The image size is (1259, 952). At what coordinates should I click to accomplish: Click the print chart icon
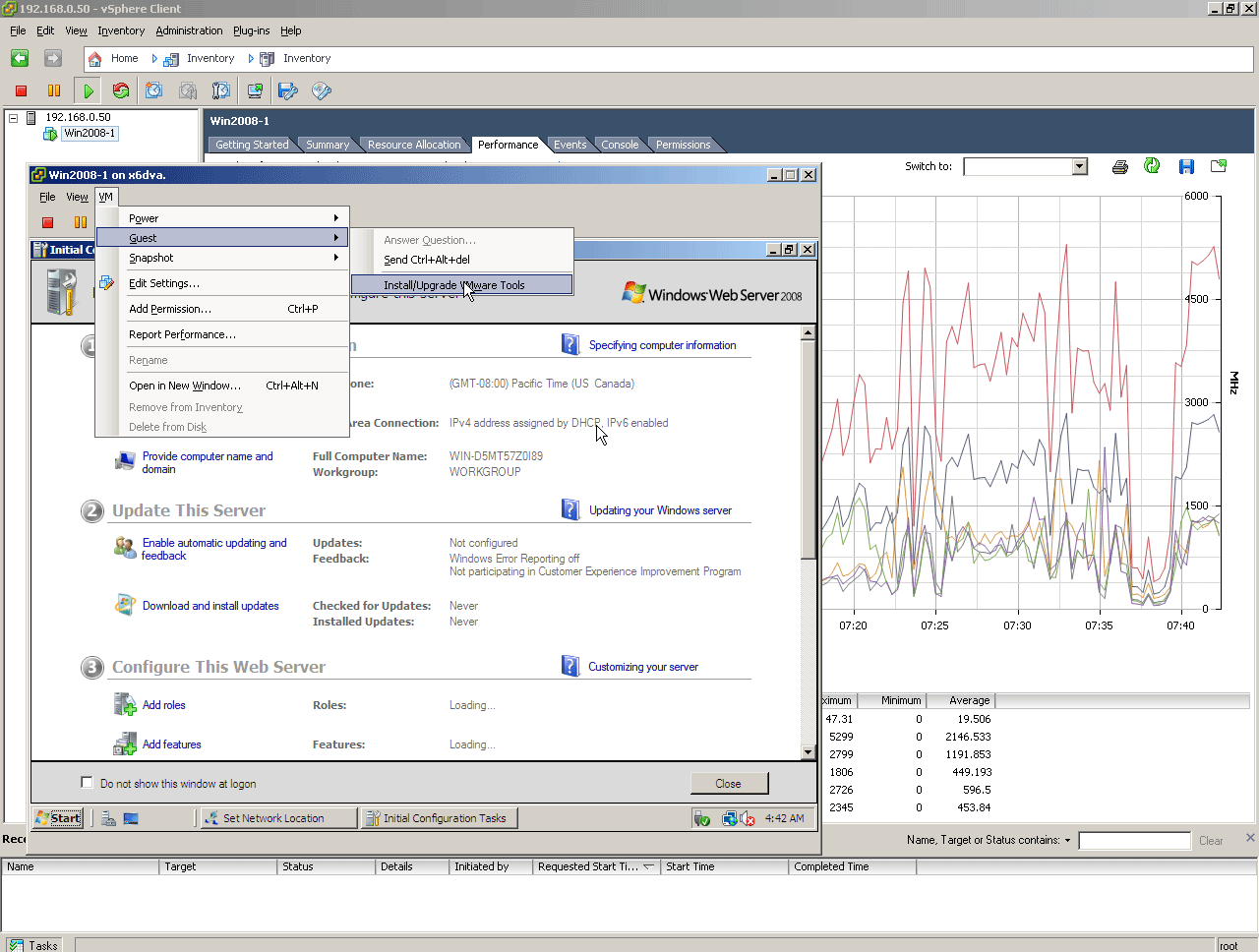(x=1119, y=166)
